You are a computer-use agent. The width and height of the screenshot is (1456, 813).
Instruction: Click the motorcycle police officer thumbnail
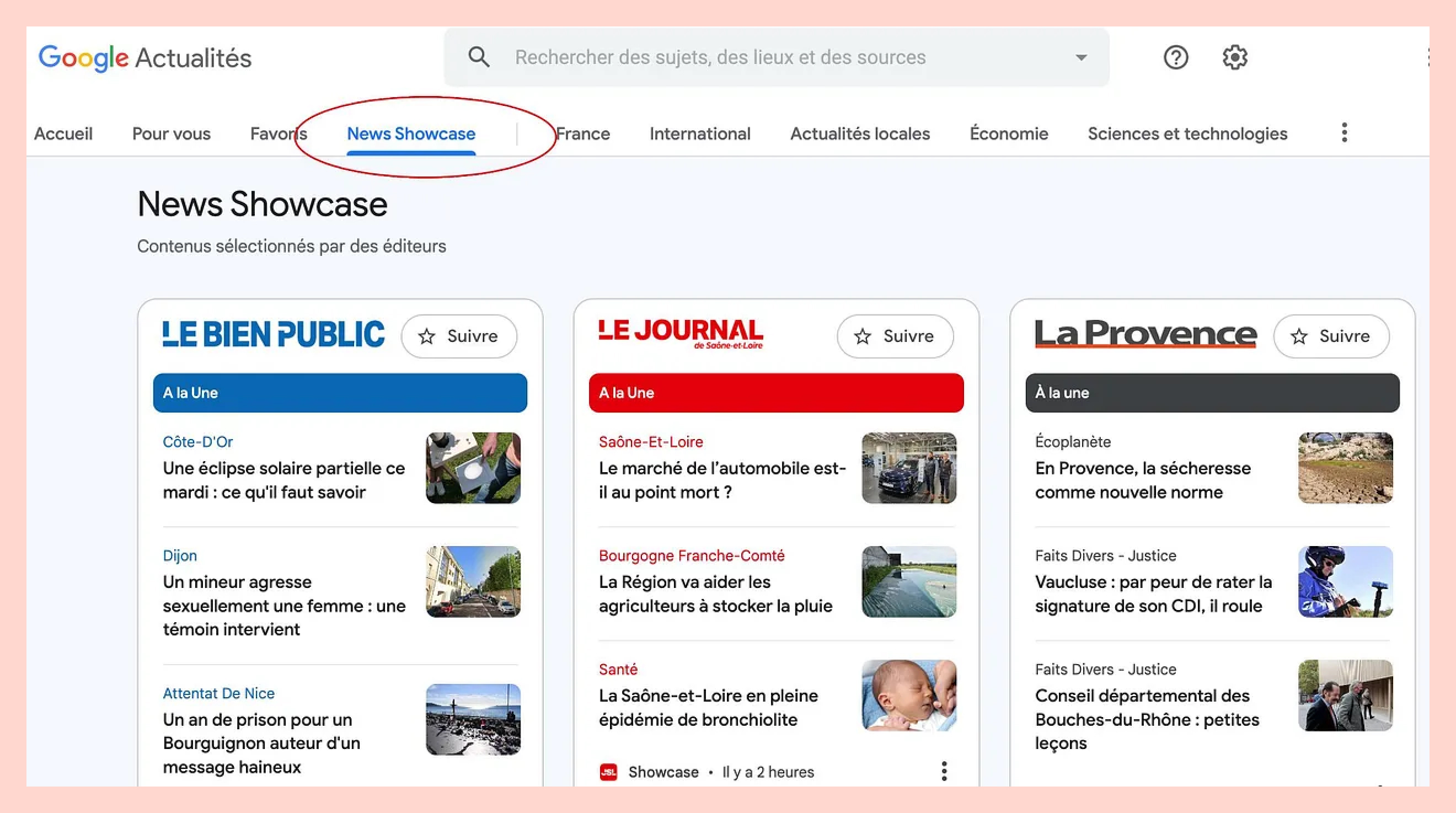click(1345, 582)
